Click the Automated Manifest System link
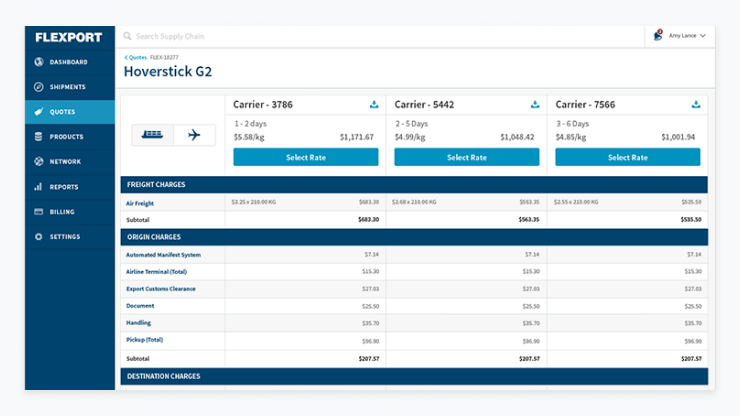The width and height of the screenshot is (740, 416). (163, 255)
